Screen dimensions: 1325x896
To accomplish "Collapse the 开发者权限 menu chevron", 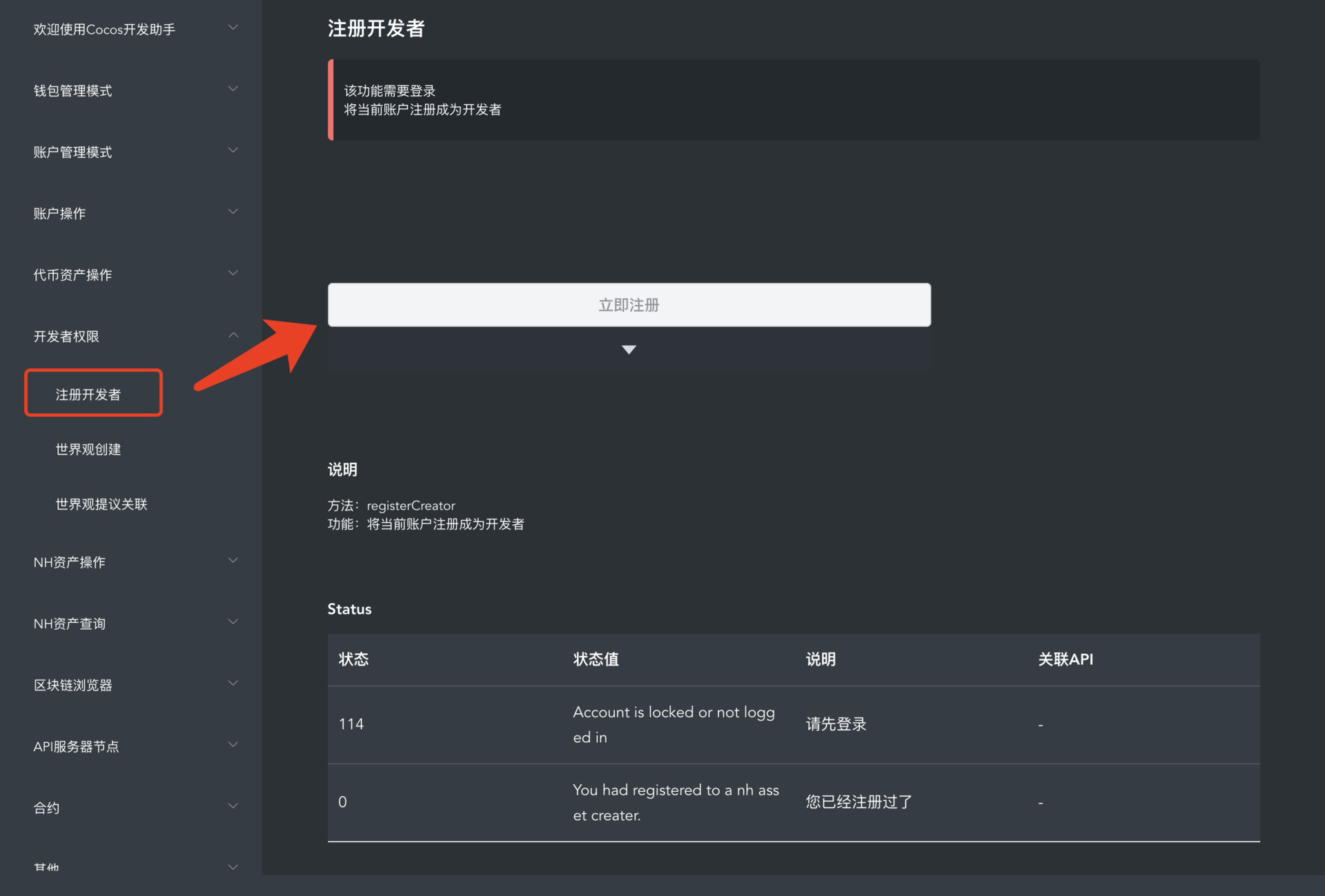I will point(233,335).
